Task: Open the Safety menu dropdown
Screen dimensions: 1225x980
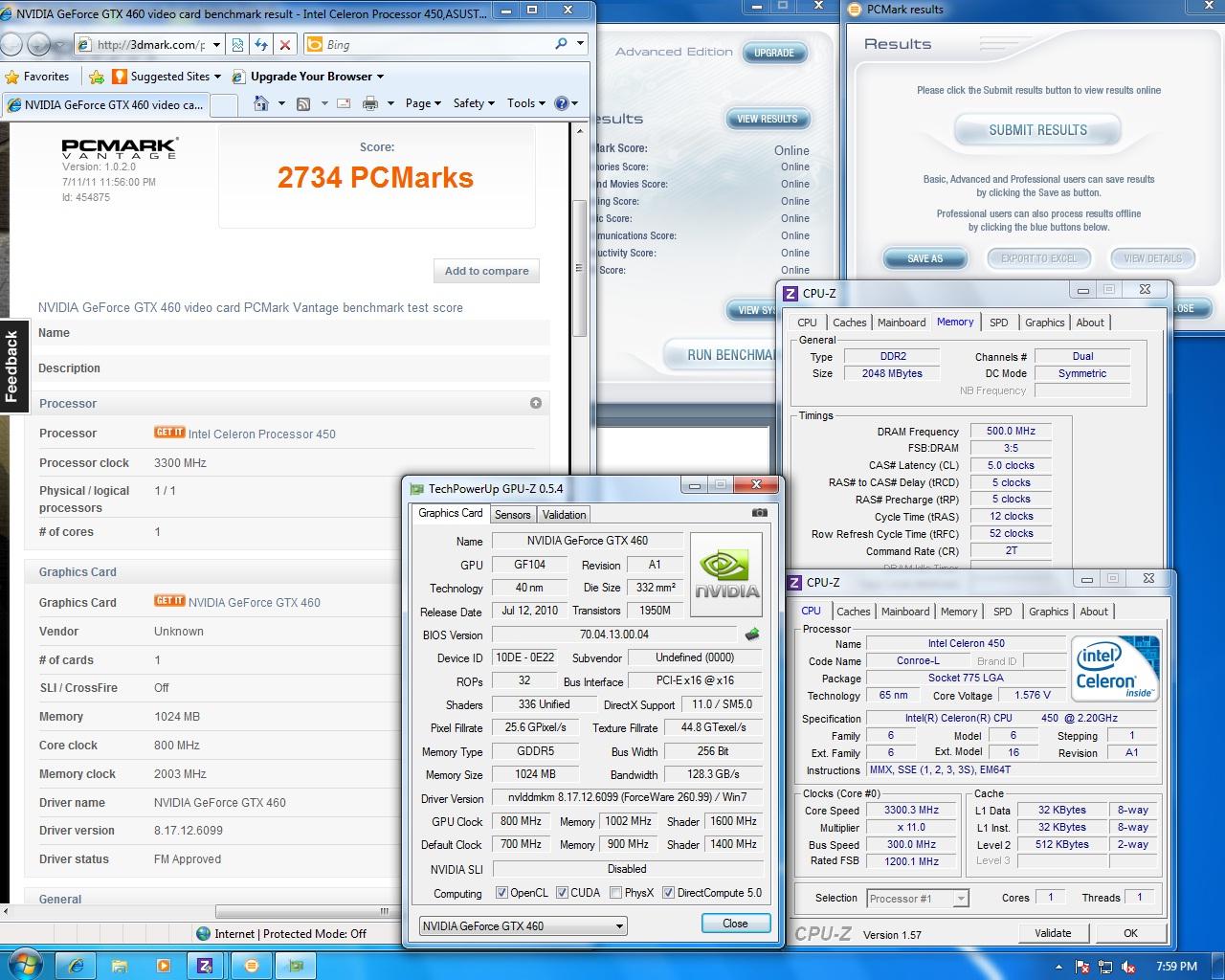Action: 474,103
